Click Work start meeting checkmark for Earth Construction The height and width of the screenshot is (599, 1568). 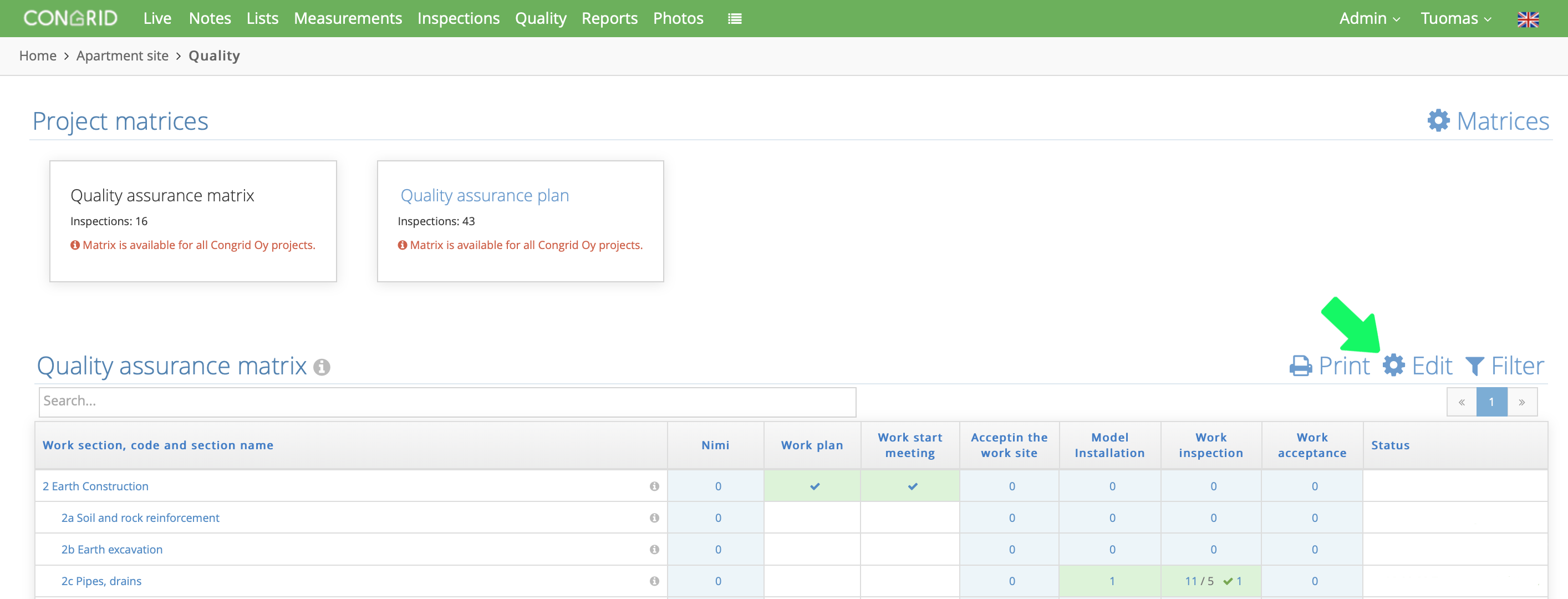913,486
